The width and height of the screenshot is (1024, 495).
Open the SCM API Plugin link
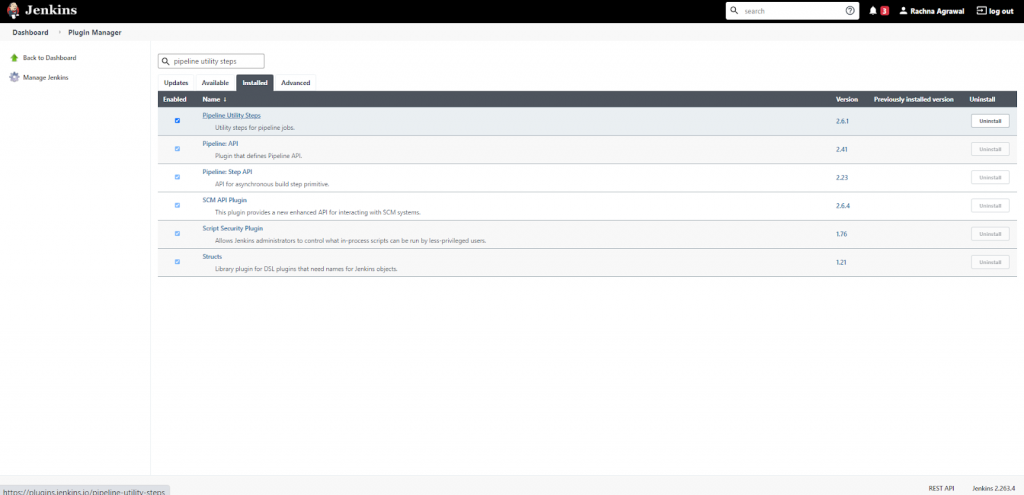225,200
